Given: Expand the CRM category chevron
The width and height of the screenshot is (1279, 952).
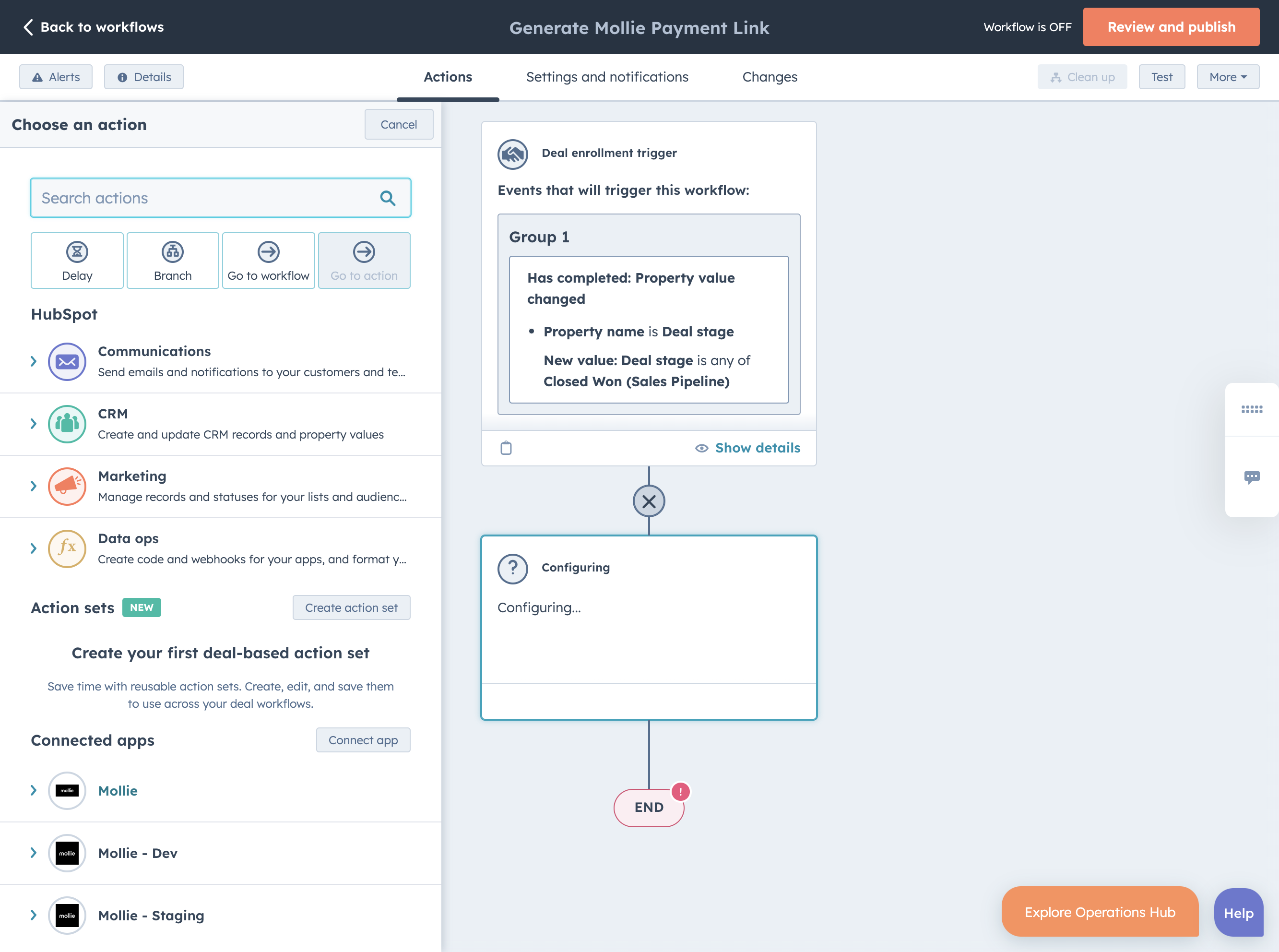Looking at the screenshot, I should (34, 424).
